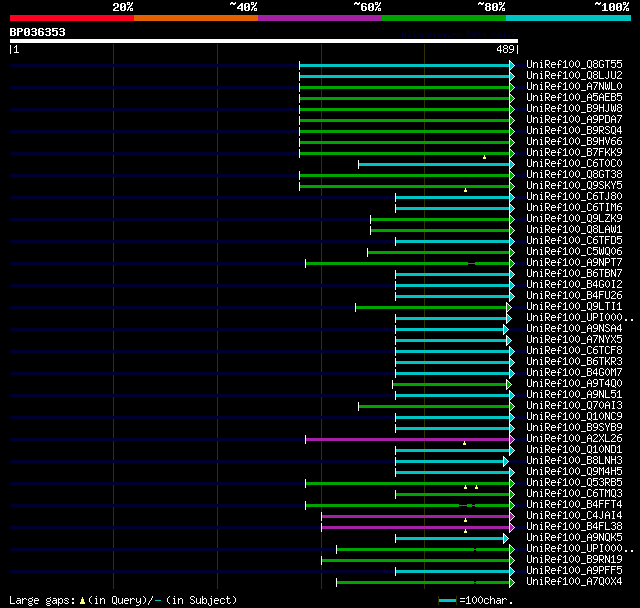Select the UniRef100_Q8GT38 label
This screenshot has height=608, width=640.
(x=574, y=175)
